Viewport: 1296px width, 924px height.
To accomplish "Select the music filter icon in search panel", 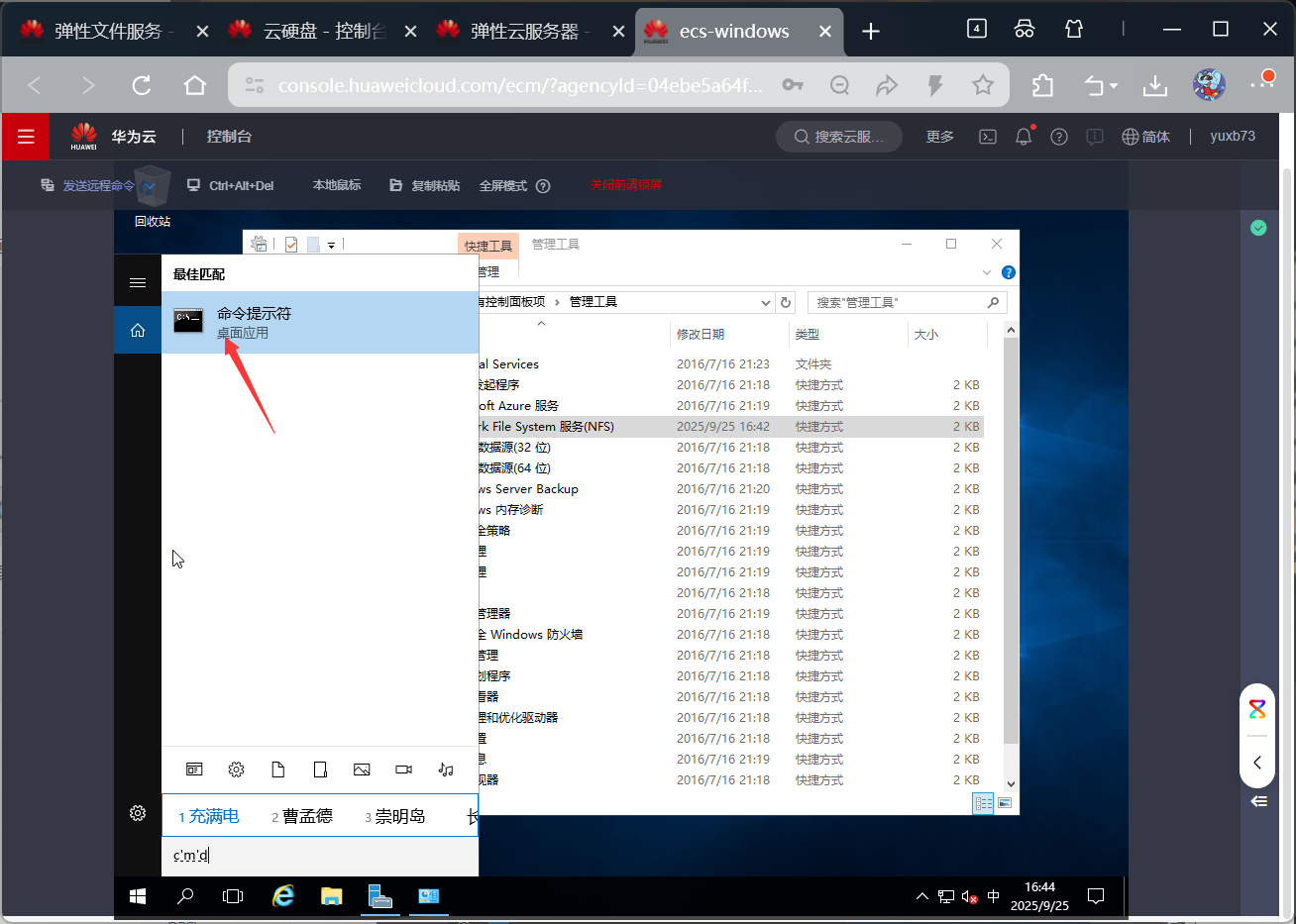I will [x=446, y=770].
